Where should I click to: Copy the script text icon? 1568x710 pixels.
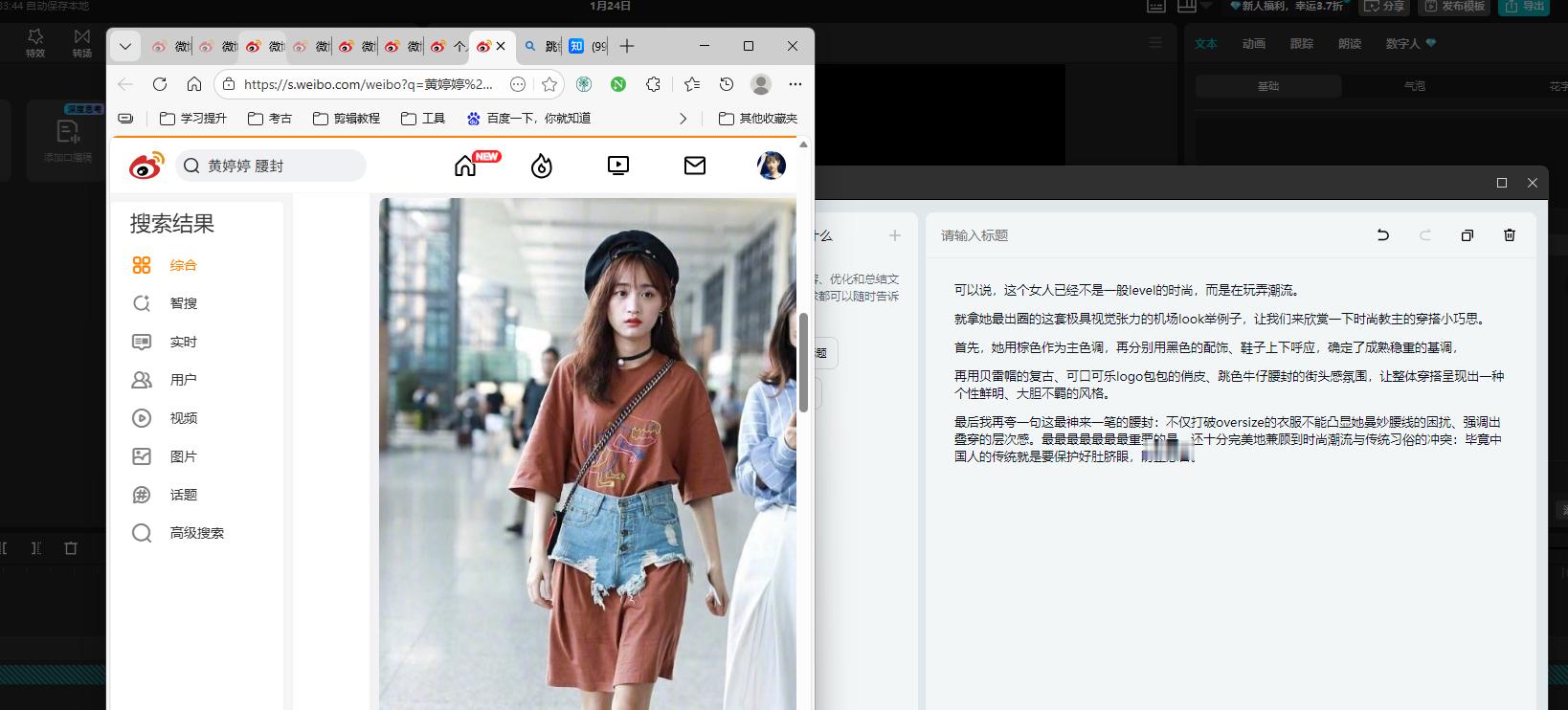pyautogui.click(x=1467, y=234)
